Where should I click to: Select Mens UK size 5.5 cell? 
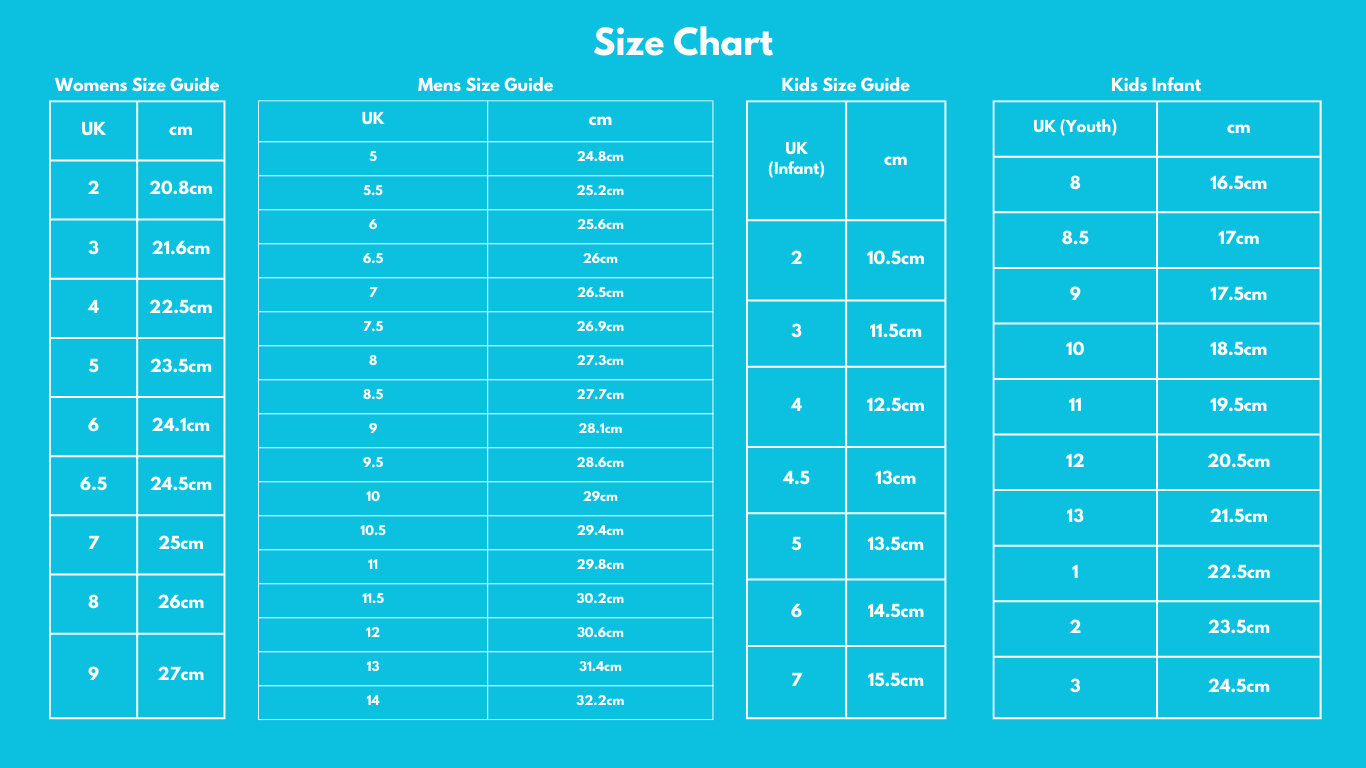[373, 190]
